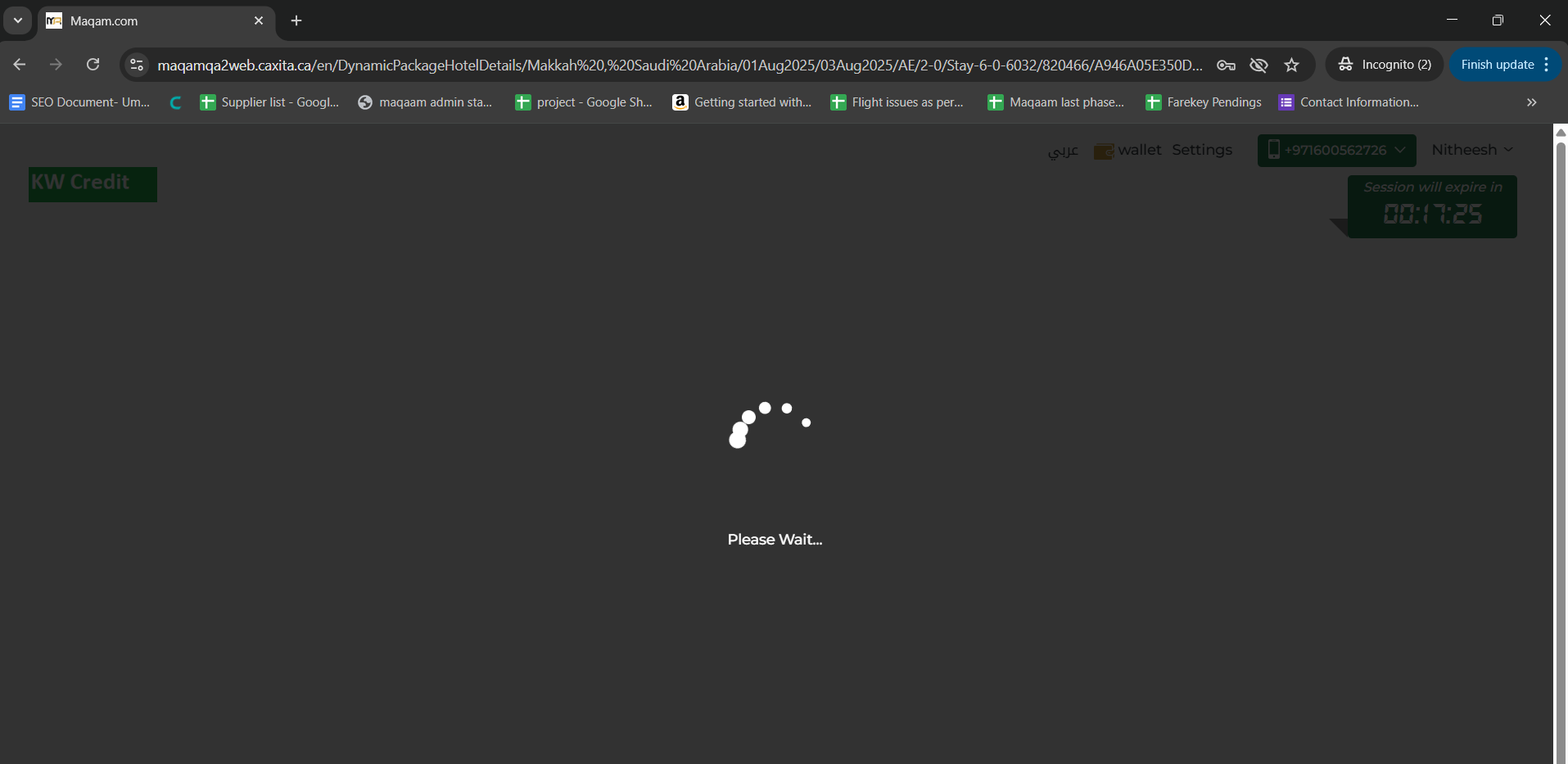
Task: Close the Maqam.com tab
Action: [x=259, y=20]
